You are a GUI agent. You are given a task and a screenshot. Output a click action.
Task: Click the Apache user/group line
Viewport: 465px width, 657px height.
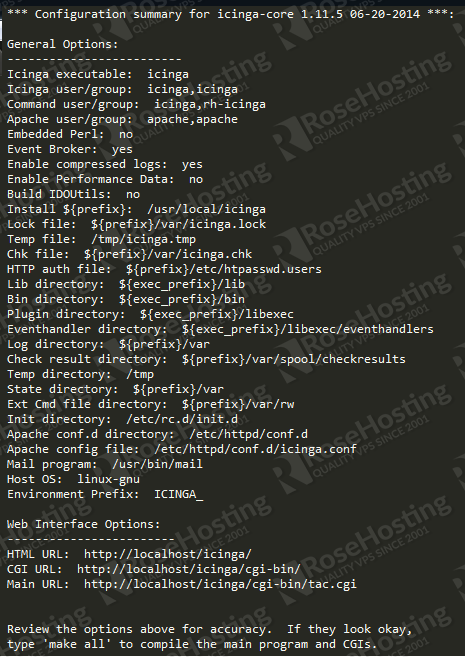[x=122, y=119]
